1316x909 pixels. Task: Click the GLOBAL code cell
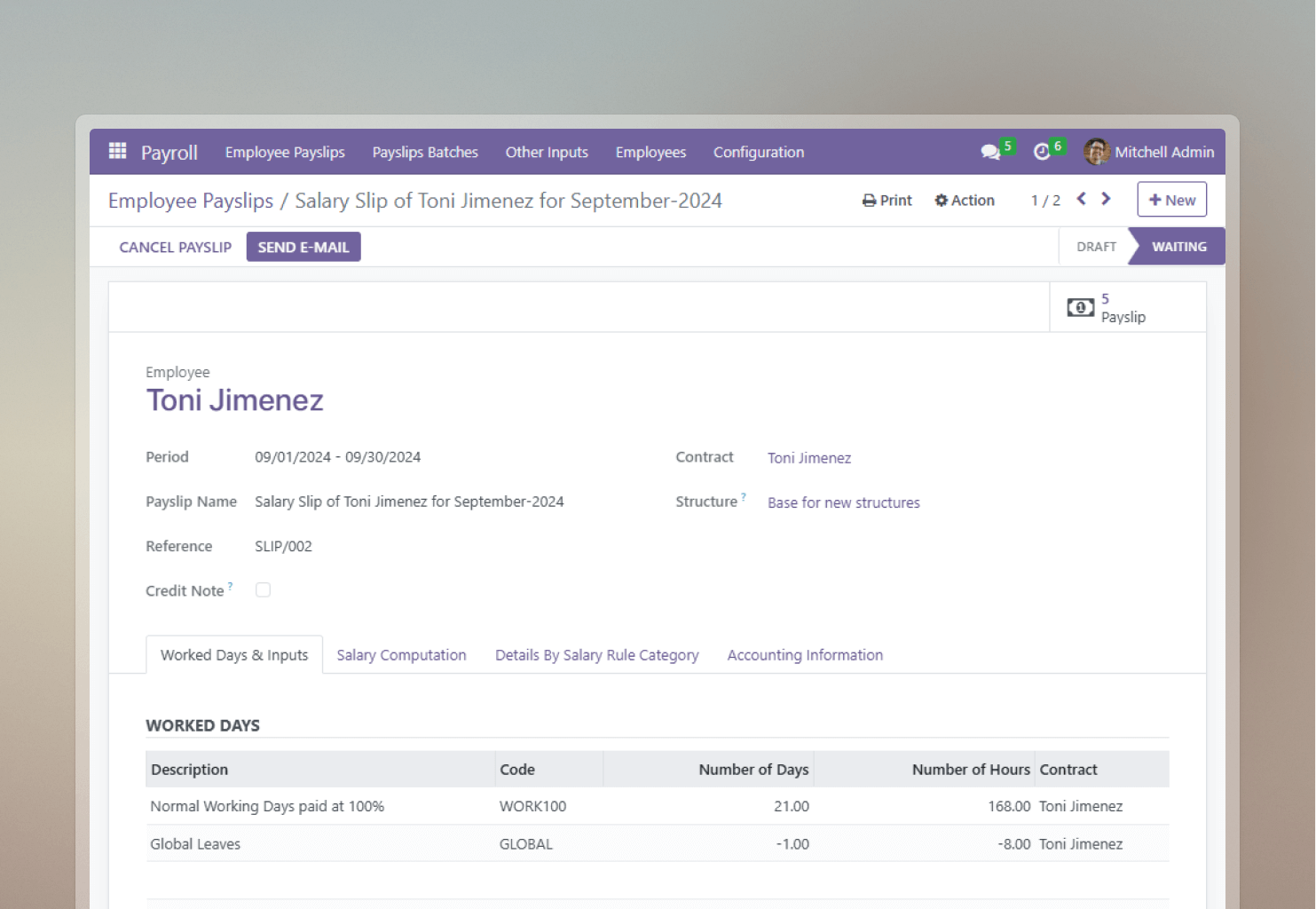[x=525, y=844]
